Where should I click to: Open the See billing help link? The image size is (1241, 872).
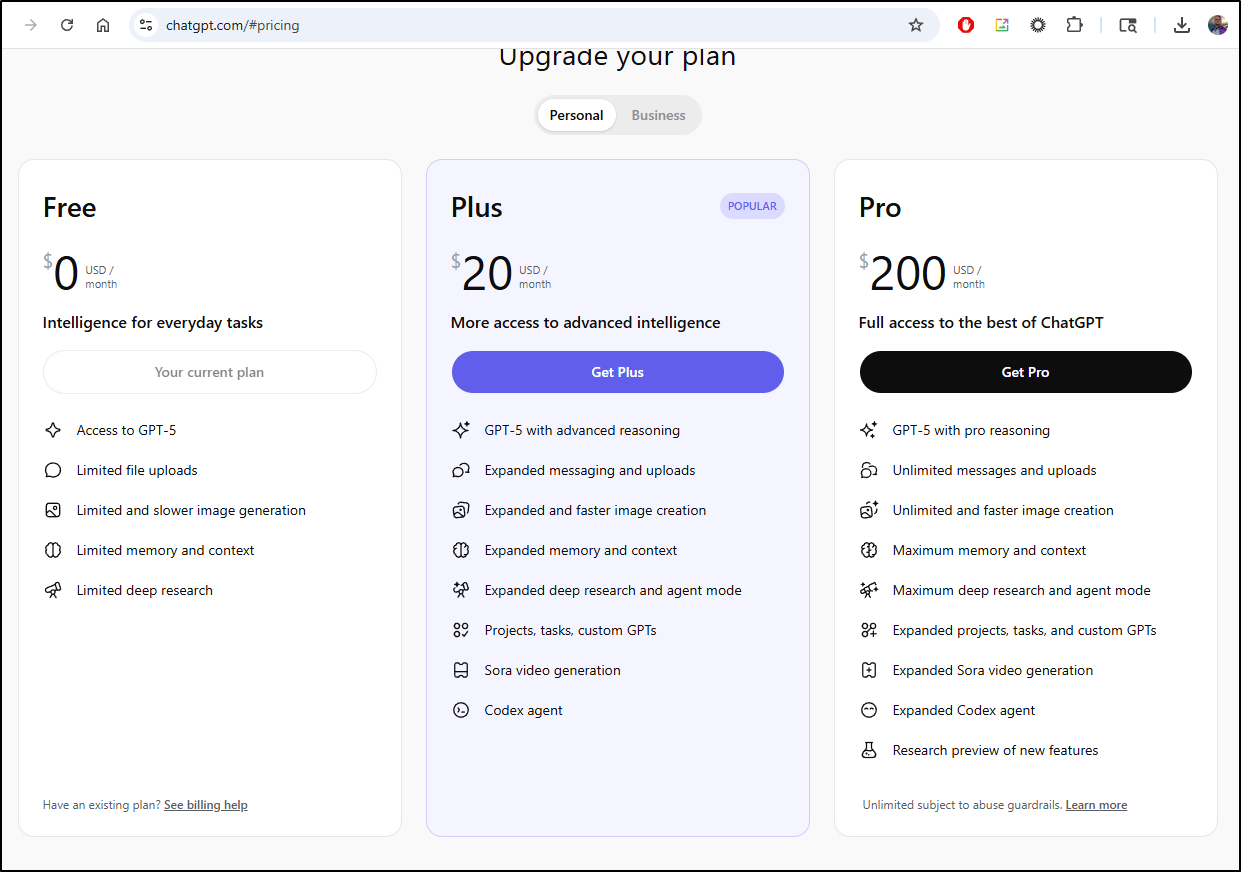206,805
